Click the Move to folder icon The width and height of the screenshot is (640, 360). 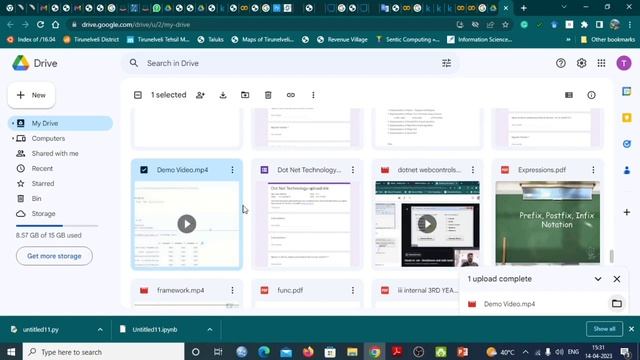click(x=245, y=95)
